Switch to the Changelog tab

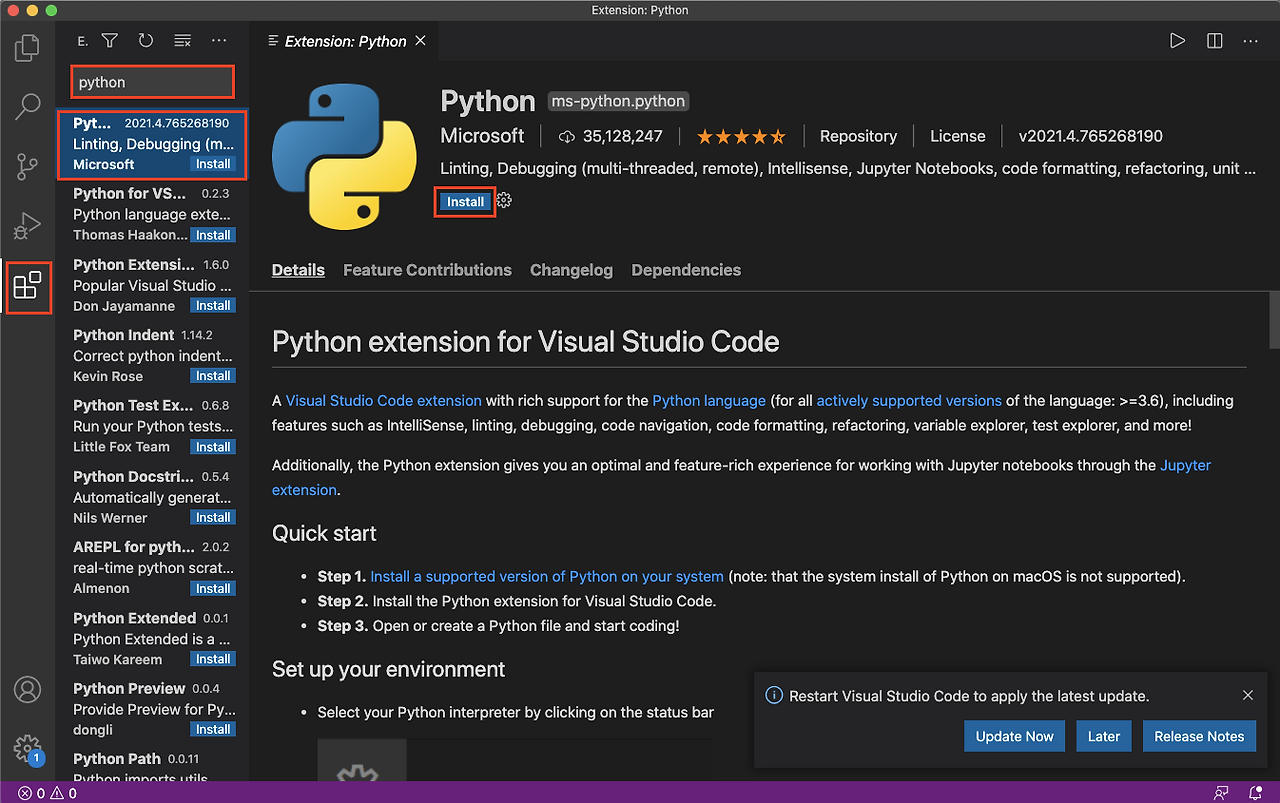tap(571, 270)
